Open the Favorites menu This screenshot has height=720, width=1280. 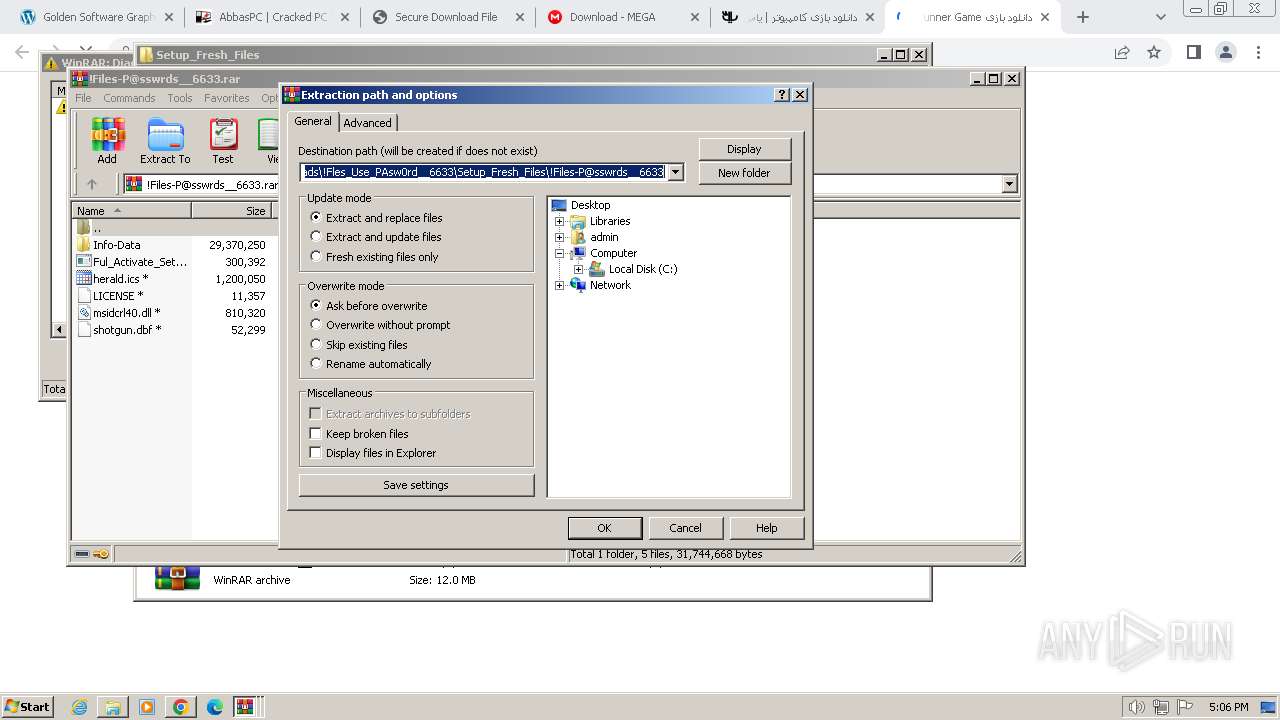coord(227,98)
